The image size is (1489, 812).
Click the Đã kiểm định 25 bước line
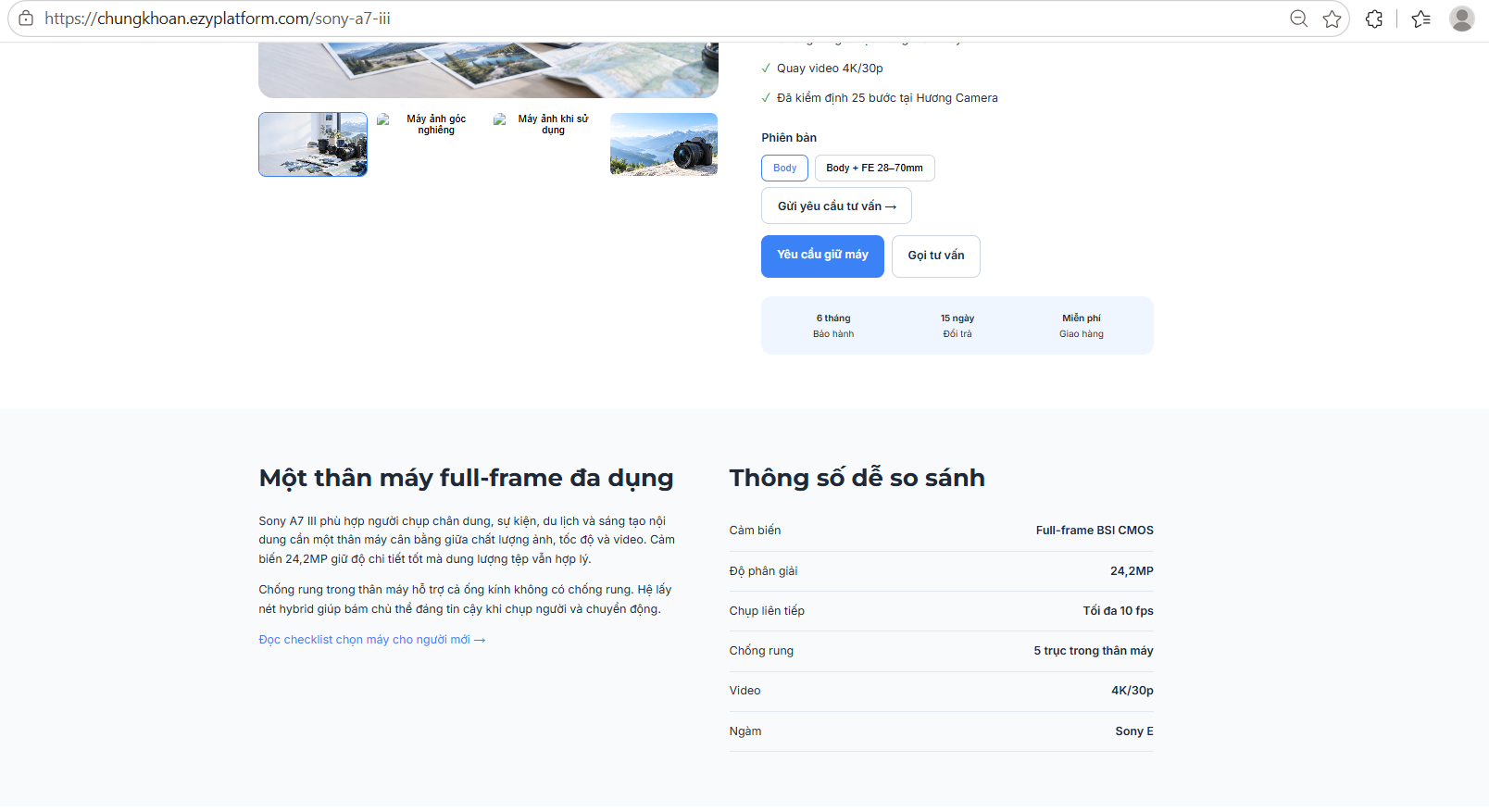pyautogui.click(x=880, y=98)
